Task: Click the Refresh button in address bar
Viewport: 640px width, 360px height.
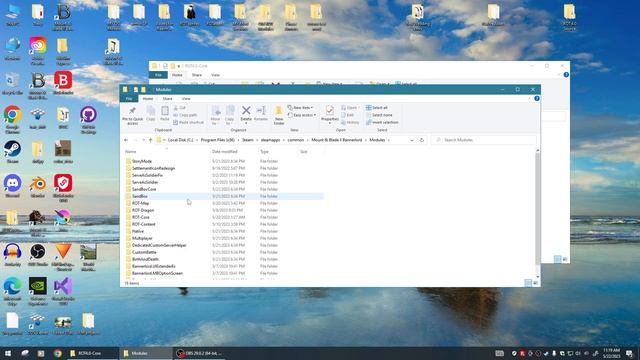Action: (422, 140)
